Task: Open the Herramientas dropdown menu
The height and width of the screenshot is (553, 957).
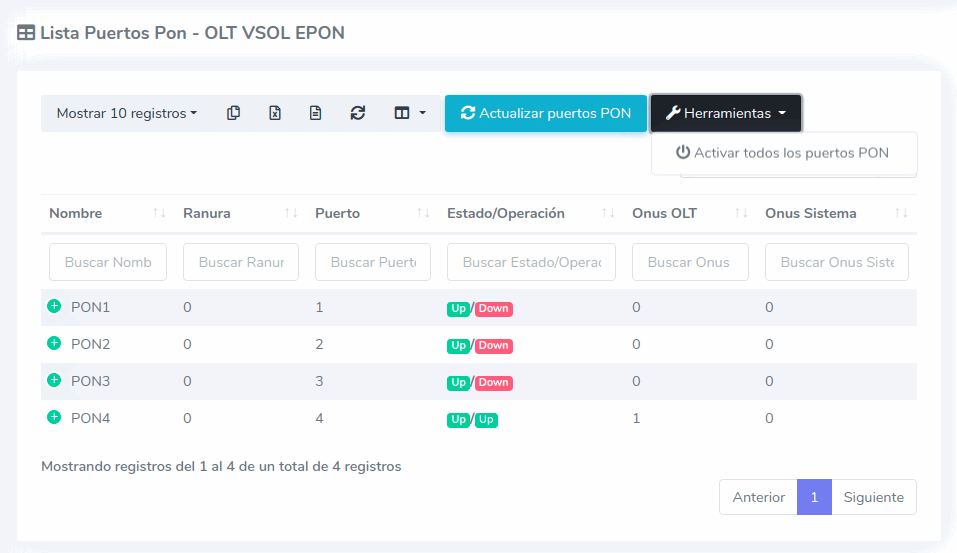Action: [x=725, y=113]
